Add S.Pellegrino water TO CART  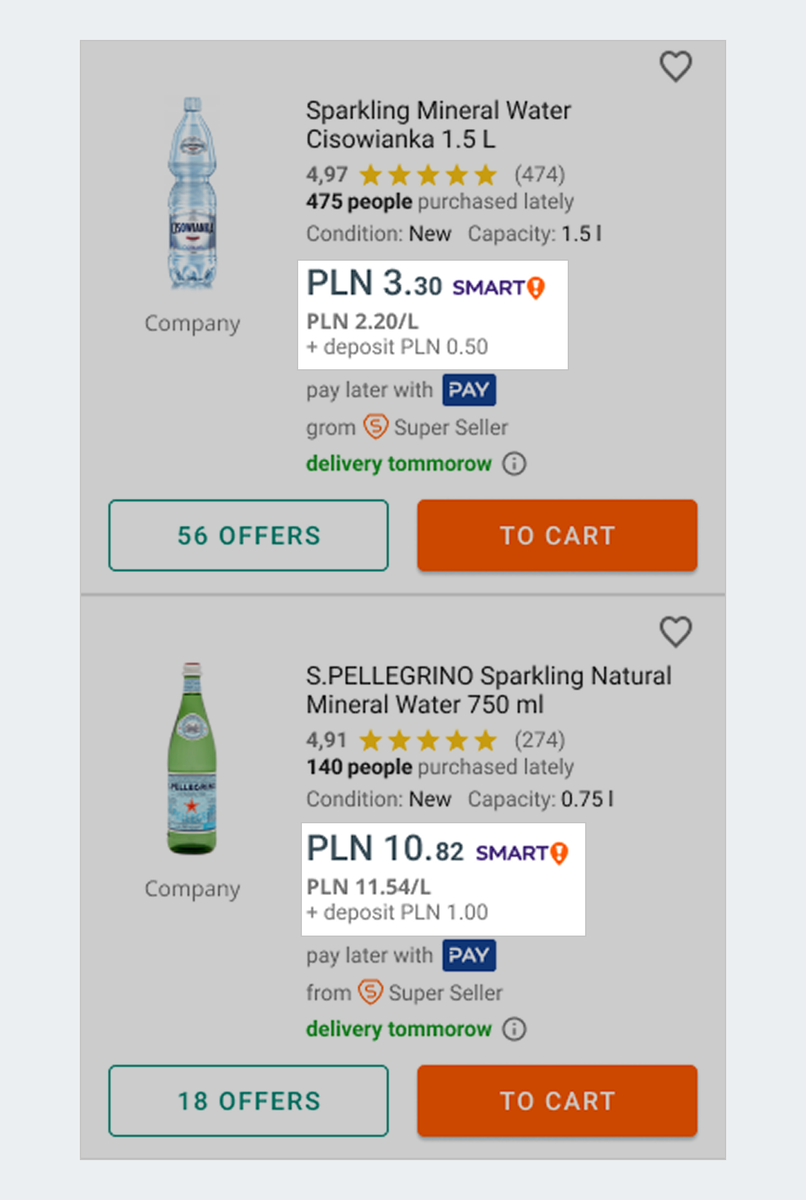pyautogui.click(x=557, y=1100)
